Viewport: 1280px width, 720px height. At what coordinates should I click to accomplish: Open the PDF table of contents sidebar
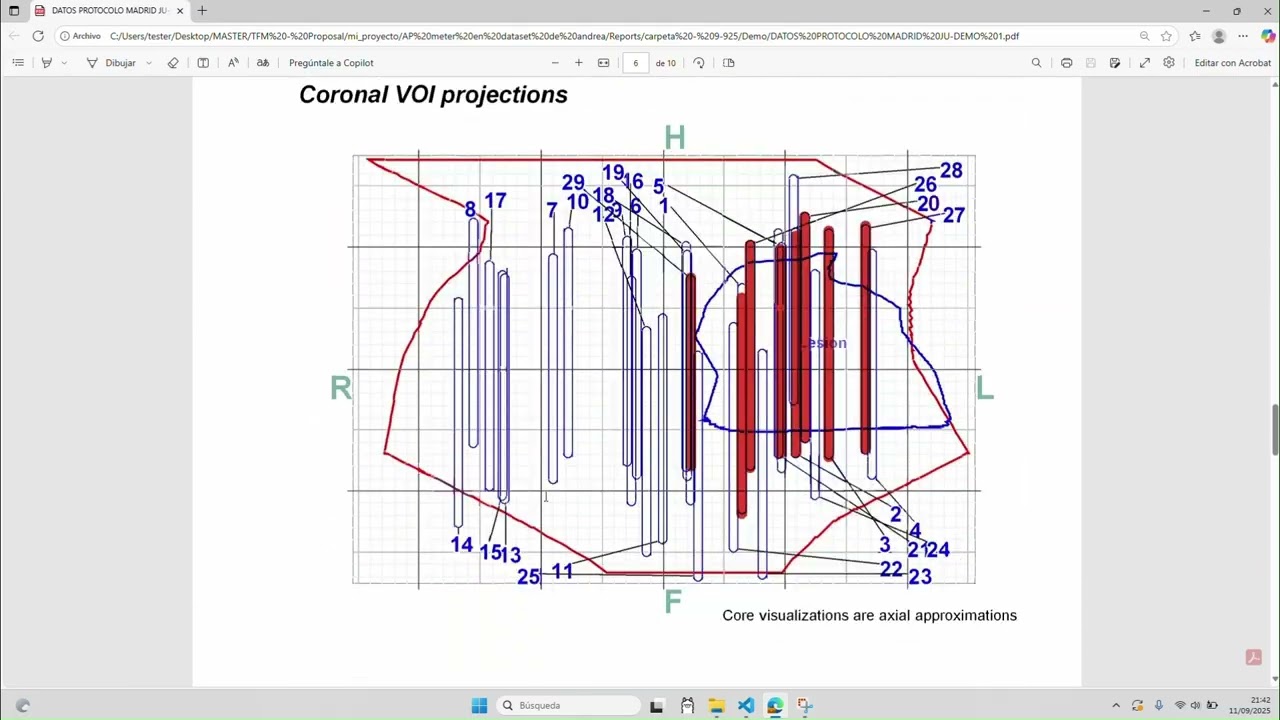point(18,62)
